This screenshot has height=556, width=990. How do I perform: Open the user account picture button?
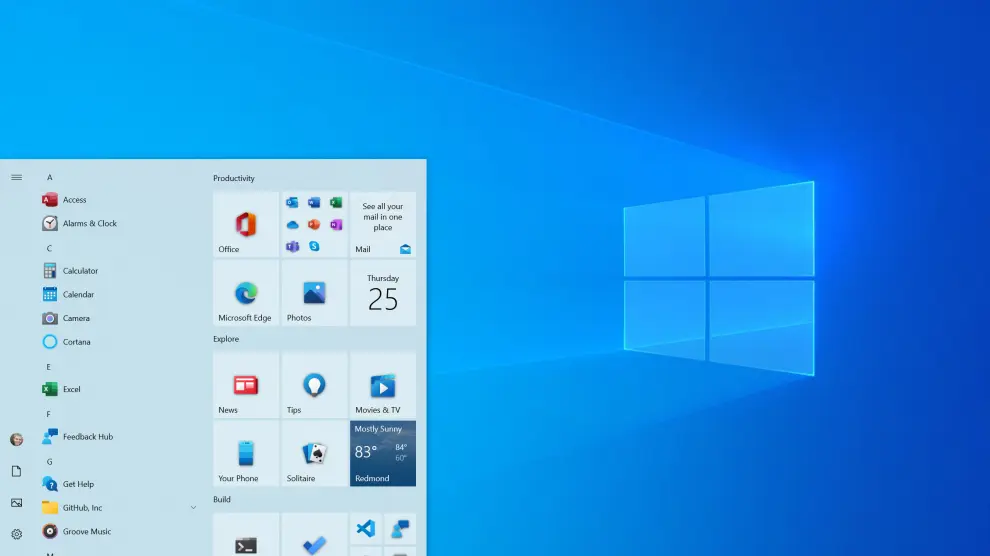click(x=16, y=439)
